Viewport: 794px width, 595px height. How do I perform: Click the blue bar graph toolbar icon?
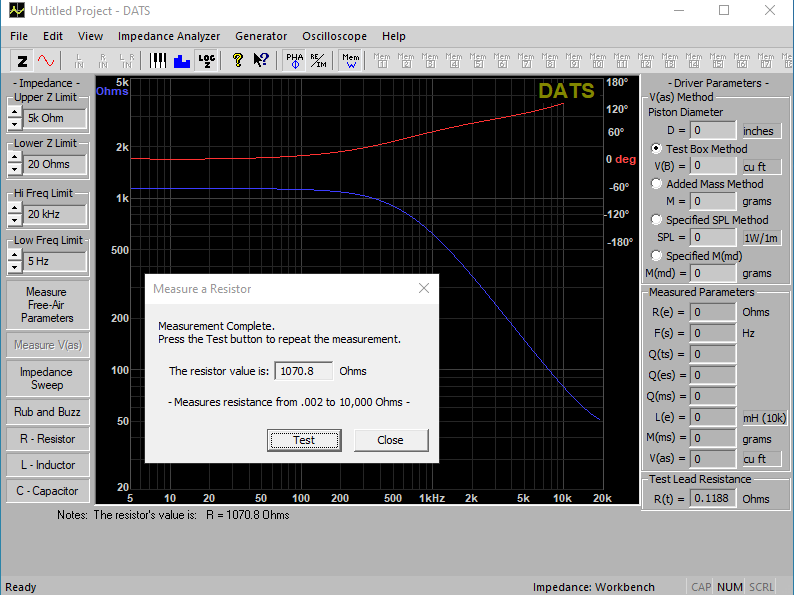tap(182, 61)
